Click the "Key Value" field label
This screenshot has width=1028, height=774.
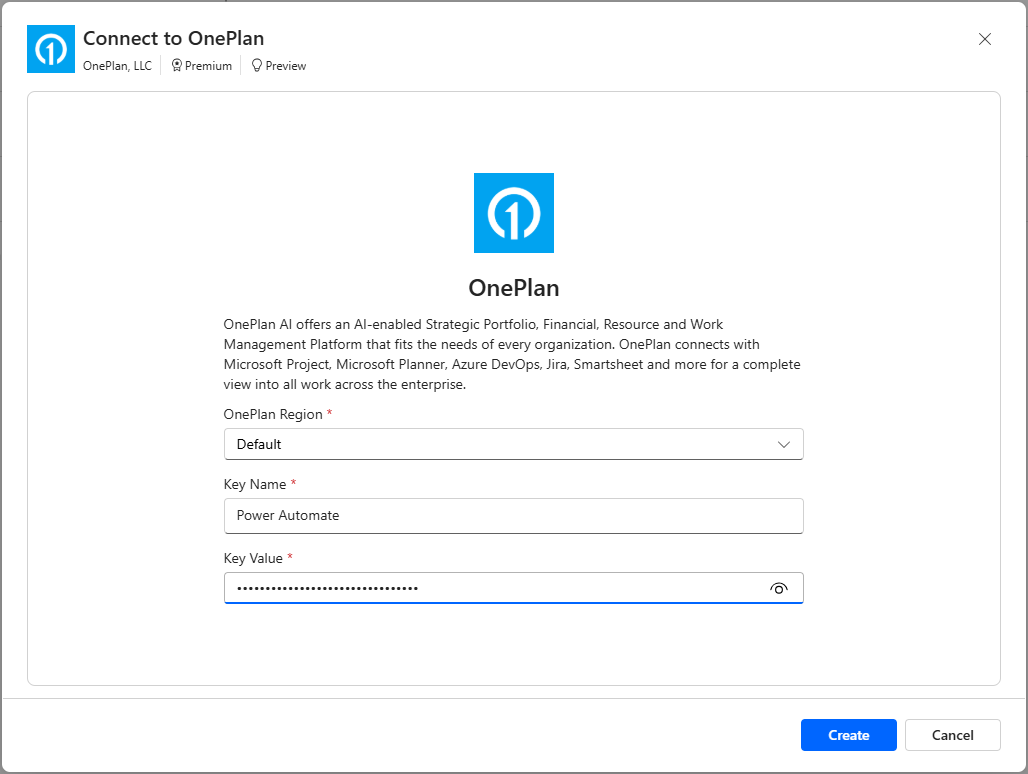coord(253,559)
